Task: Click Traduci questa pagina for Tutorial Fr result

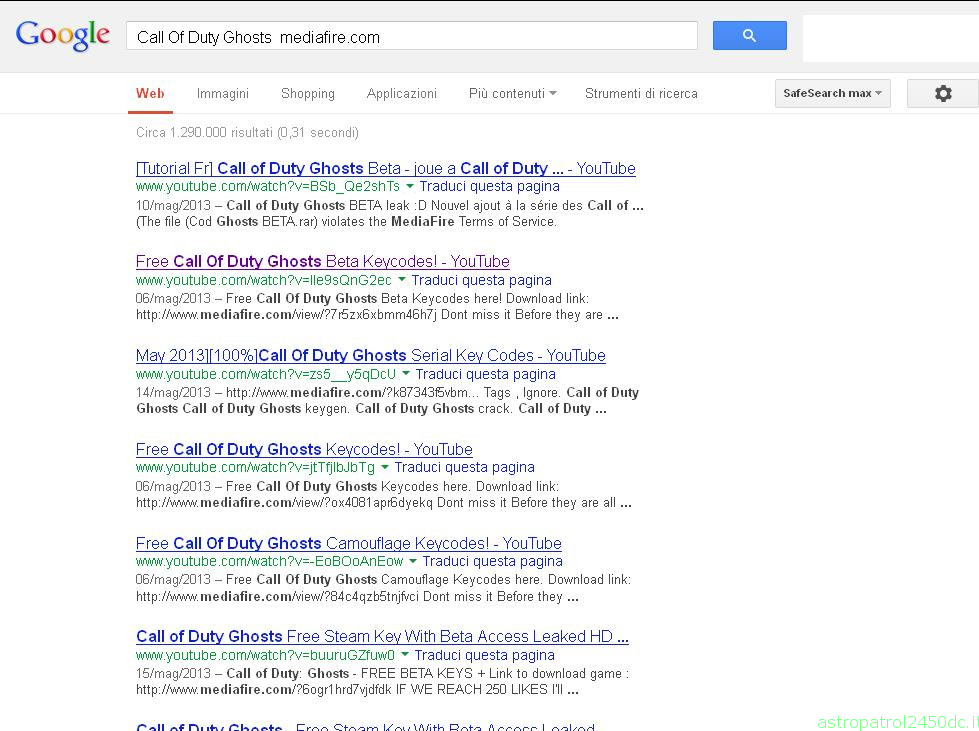Action: [x=490, y=187]
